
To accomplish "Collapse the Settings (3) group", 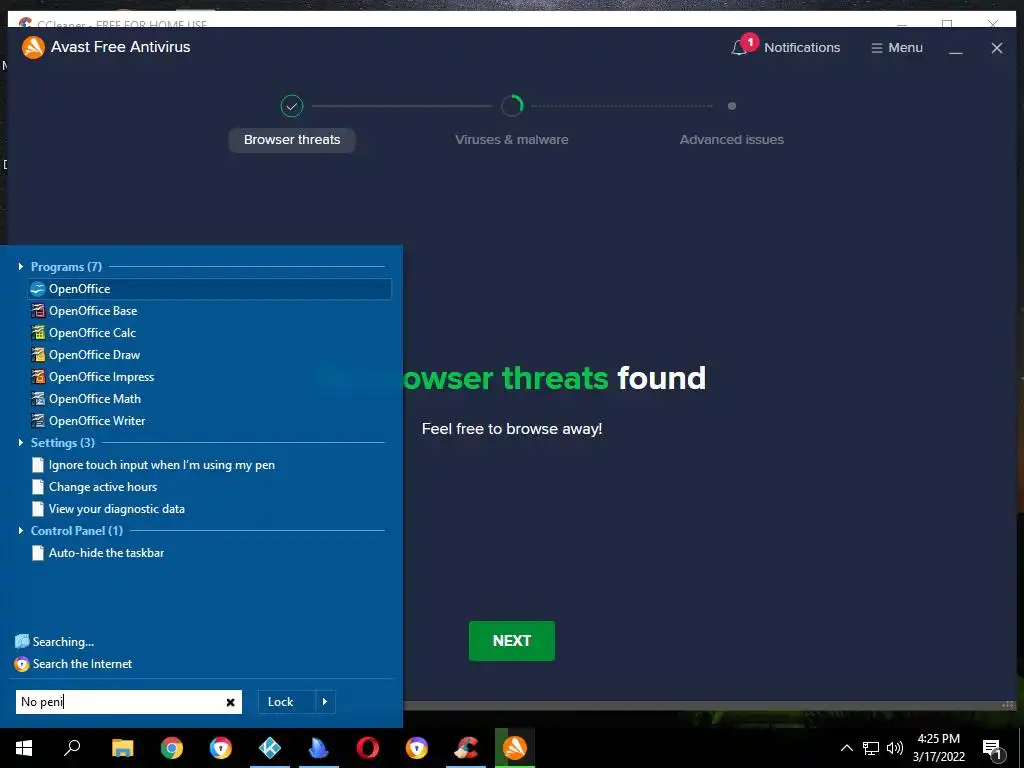I will (21, 443).
